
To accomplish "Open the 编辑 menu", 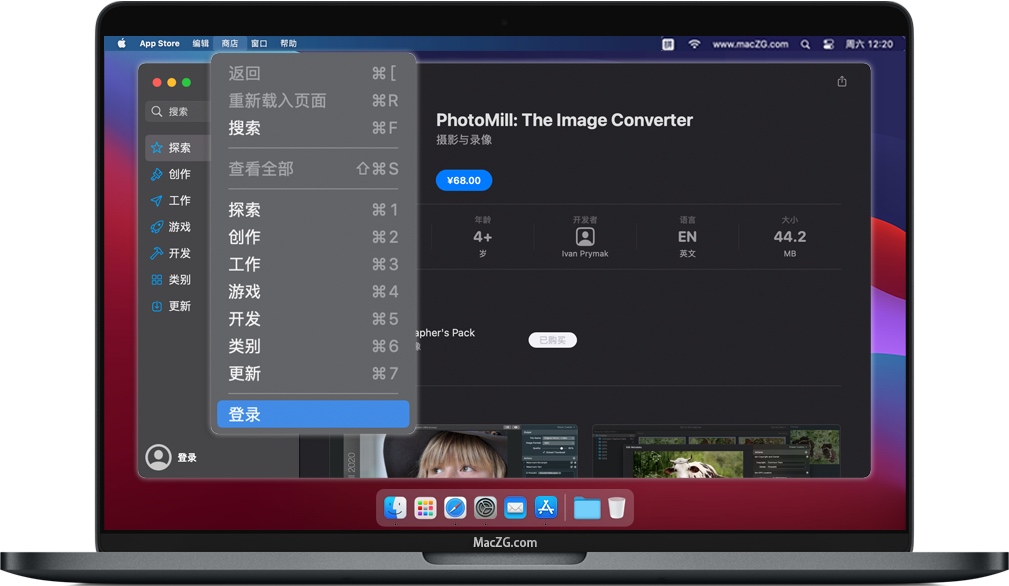I will tap(201, 44).
